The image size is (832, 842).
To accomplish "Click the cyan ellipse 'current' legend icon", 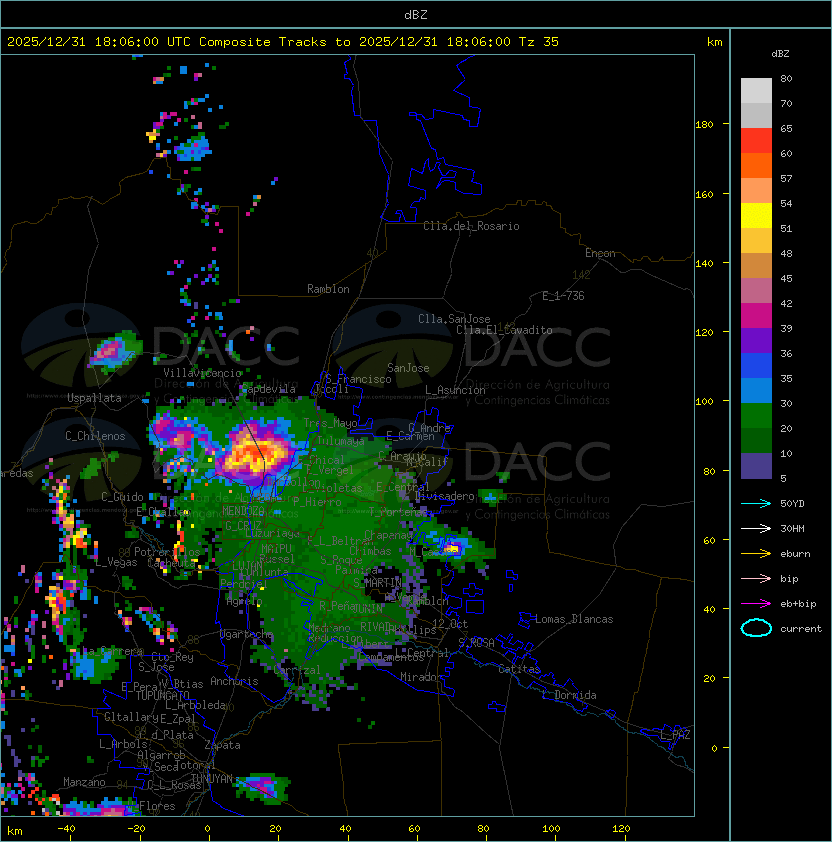I will pos(756,628).
